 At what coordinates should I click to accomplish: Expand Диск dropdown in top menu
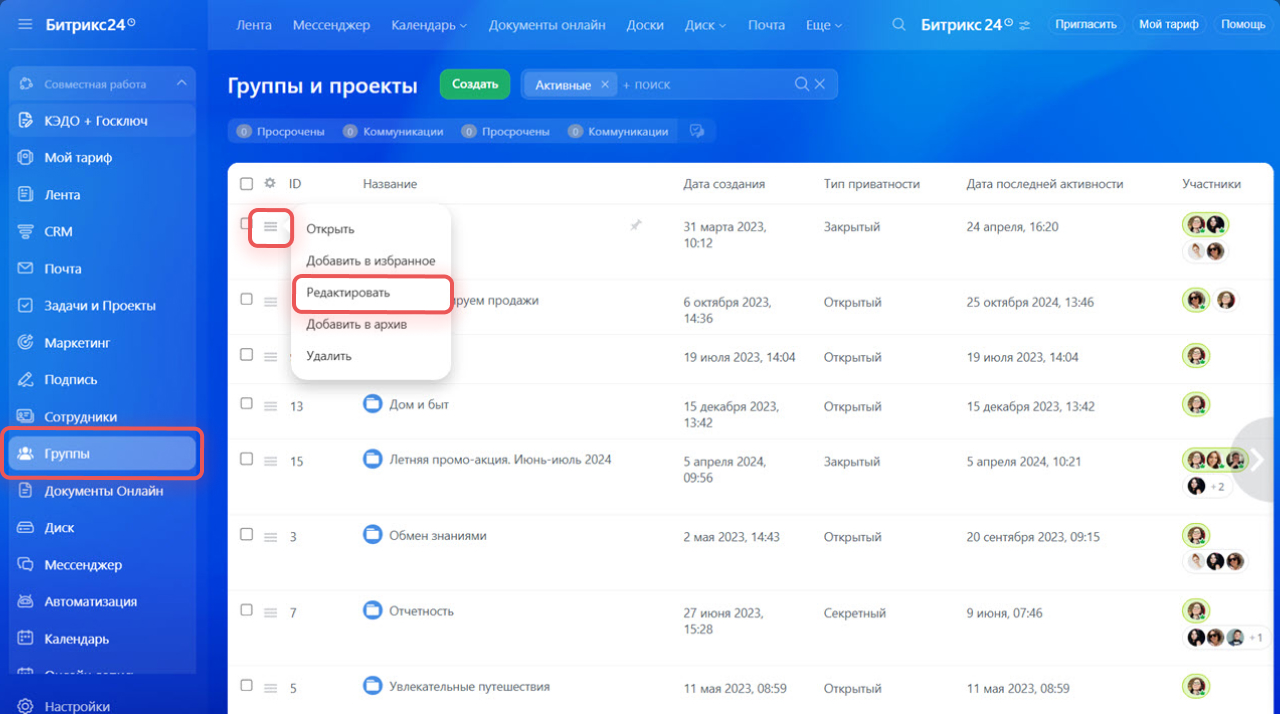coord(706,25)
